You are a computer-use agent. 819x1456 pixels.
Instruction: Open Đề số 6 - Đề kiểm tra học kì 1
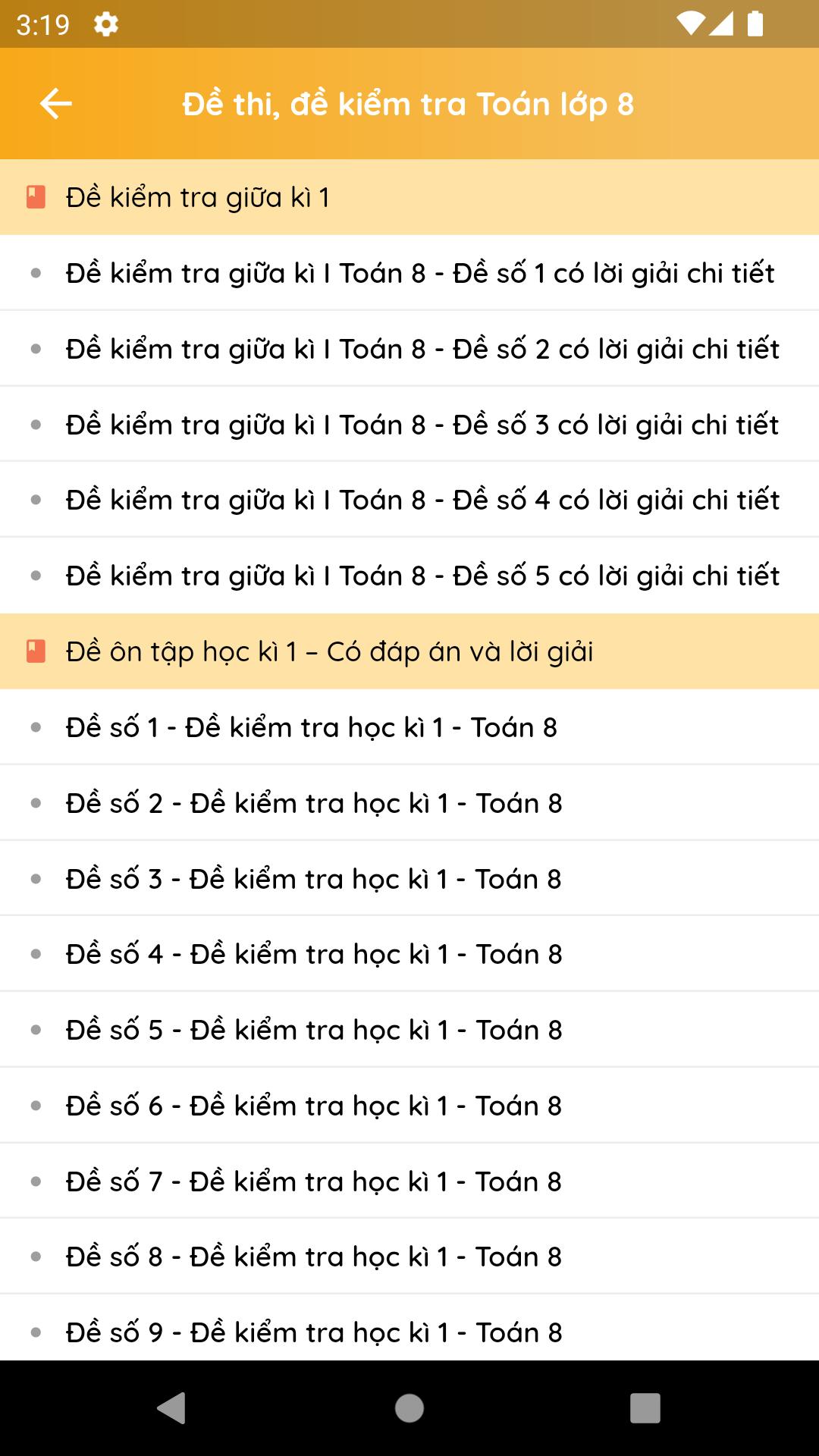tap(313, 1106)
